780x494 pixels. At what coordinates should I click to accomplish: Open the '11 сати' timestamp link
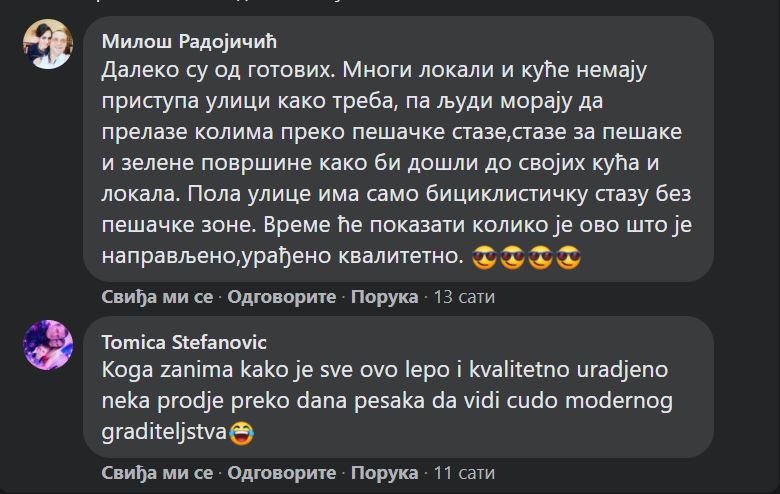463,473
